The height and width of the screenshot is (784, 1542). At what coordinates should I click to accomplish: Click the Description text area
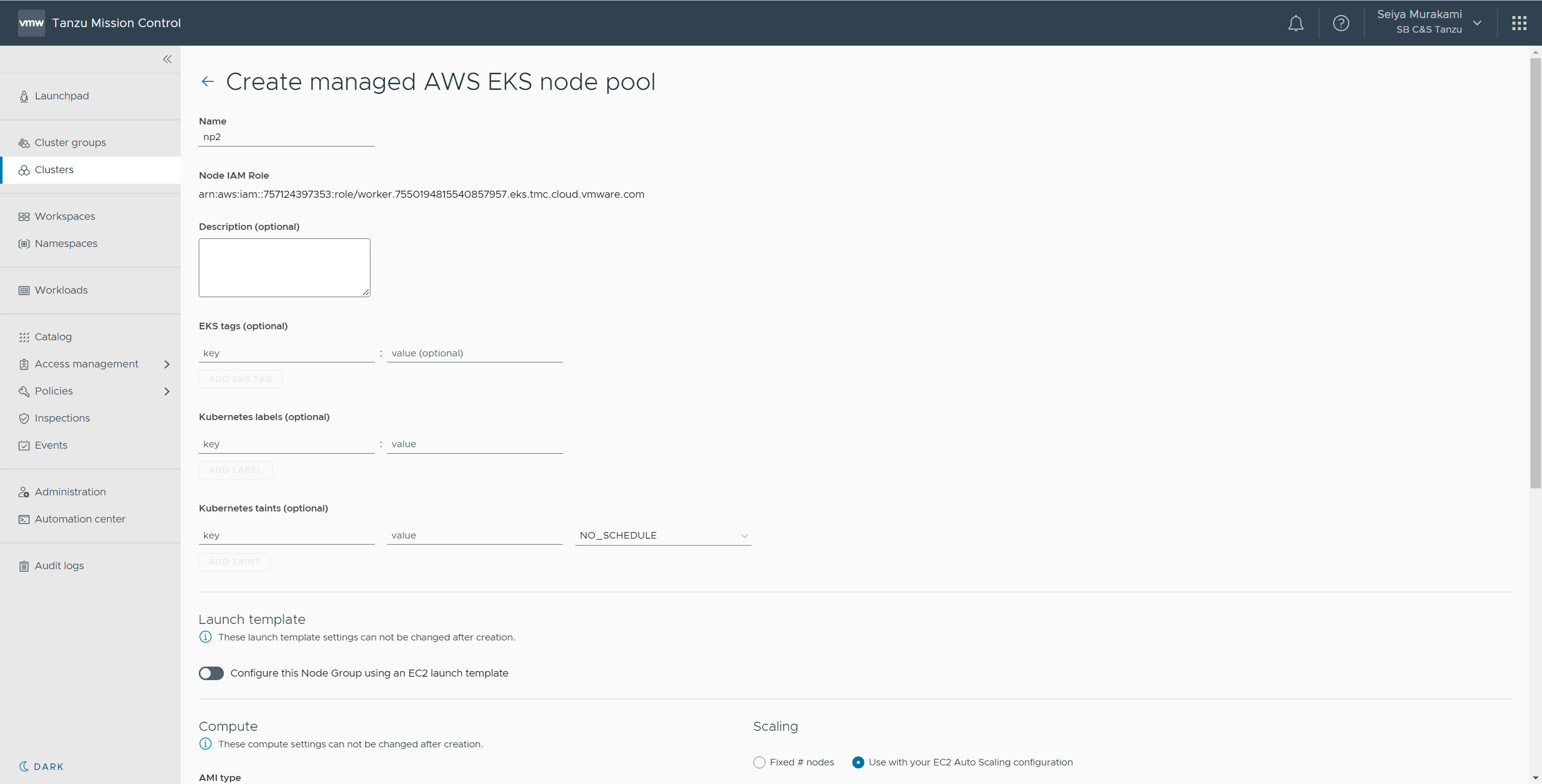coord(284,268)
